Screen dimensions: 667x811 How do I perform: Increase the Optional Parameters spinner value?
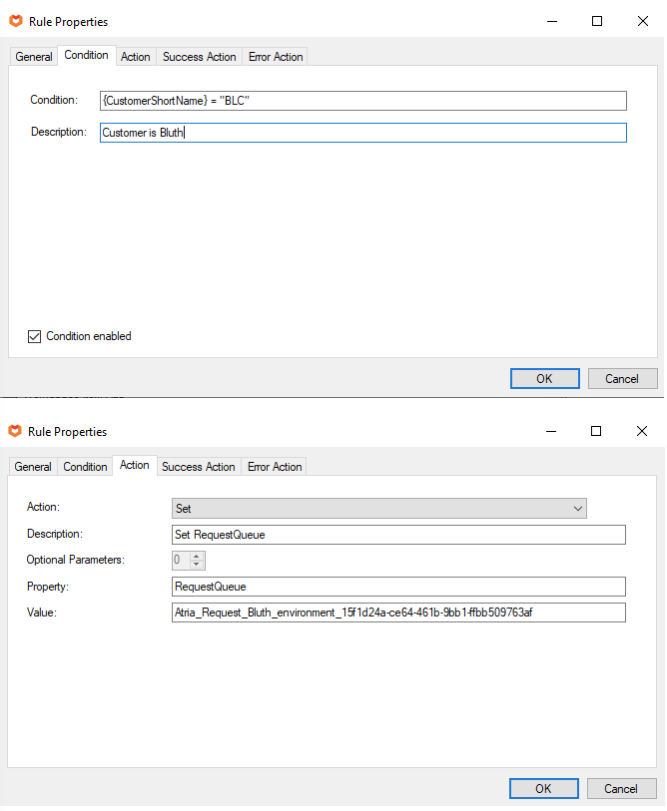pyautogui.click(x=197, y=555)
